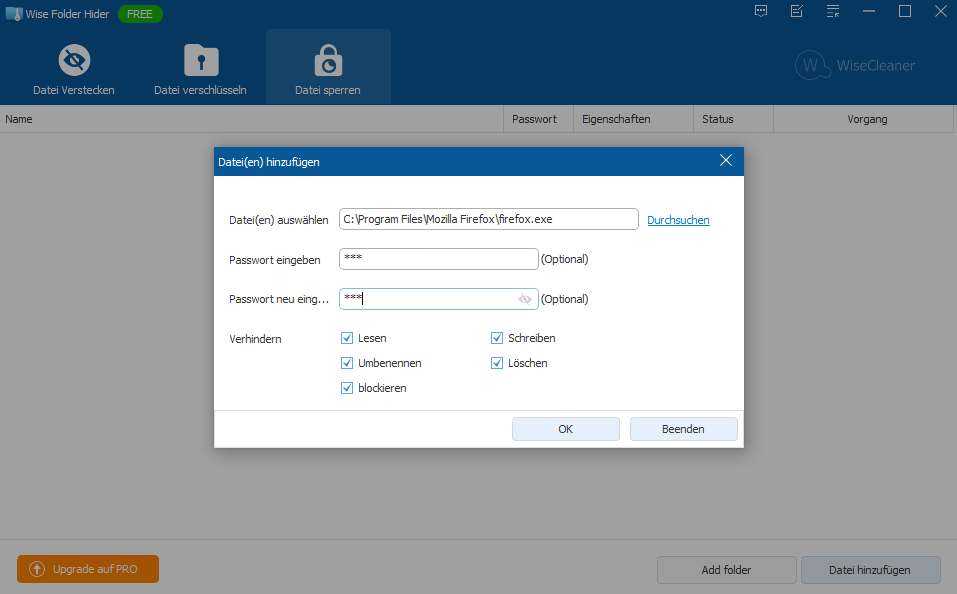
Task: Uncheck the Lesen checkbox
Action: (x=347, y=338)
